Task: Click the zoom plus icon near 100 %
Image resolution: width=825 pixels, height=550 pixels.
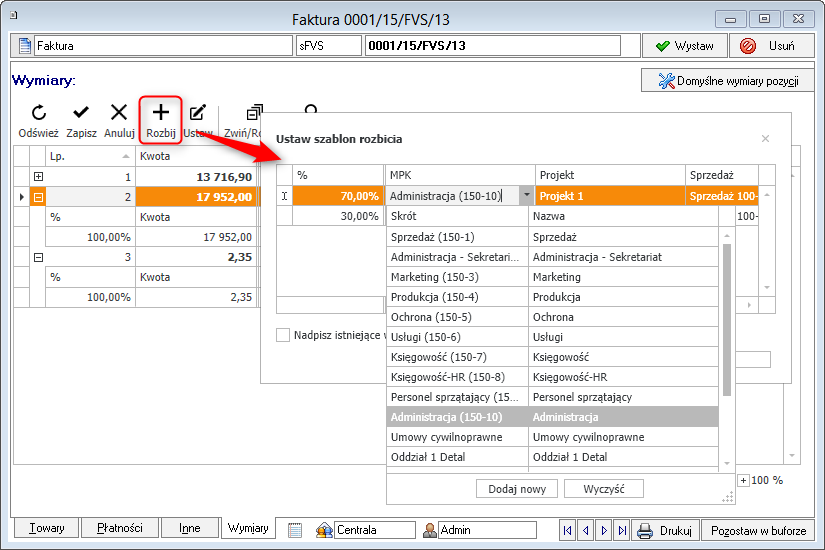Action: (x=743, y=480)
